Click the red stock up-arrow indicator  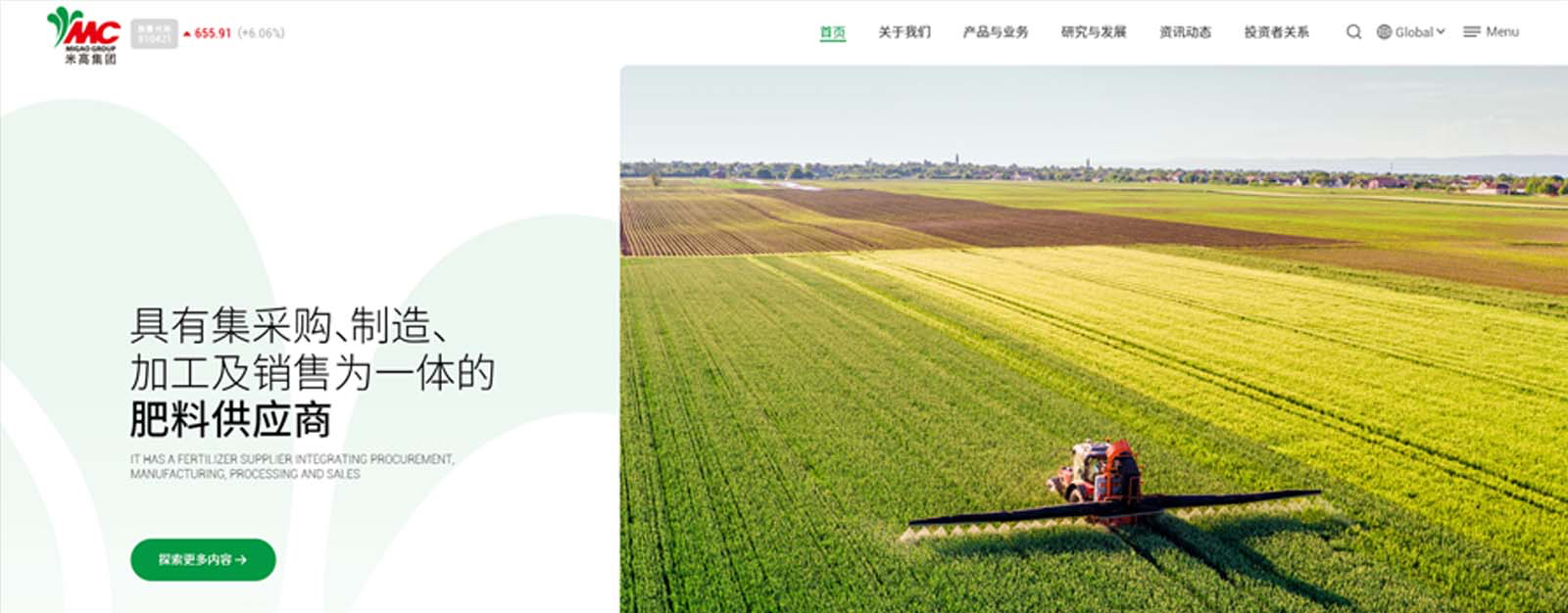pyautogui.click(x=187, y=34)
